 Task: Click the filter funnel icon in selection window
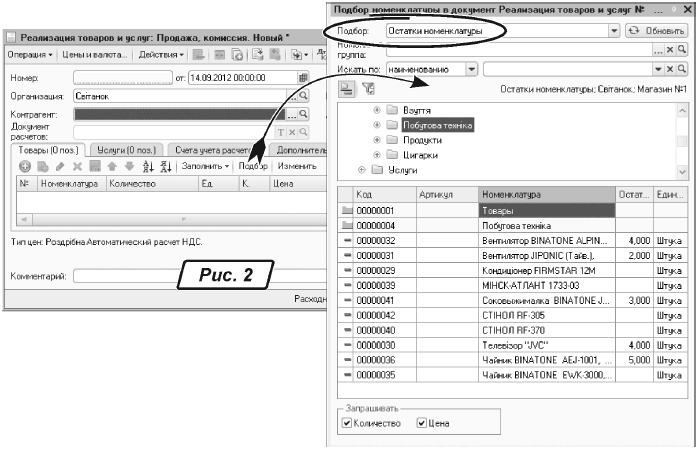(369, 89)
